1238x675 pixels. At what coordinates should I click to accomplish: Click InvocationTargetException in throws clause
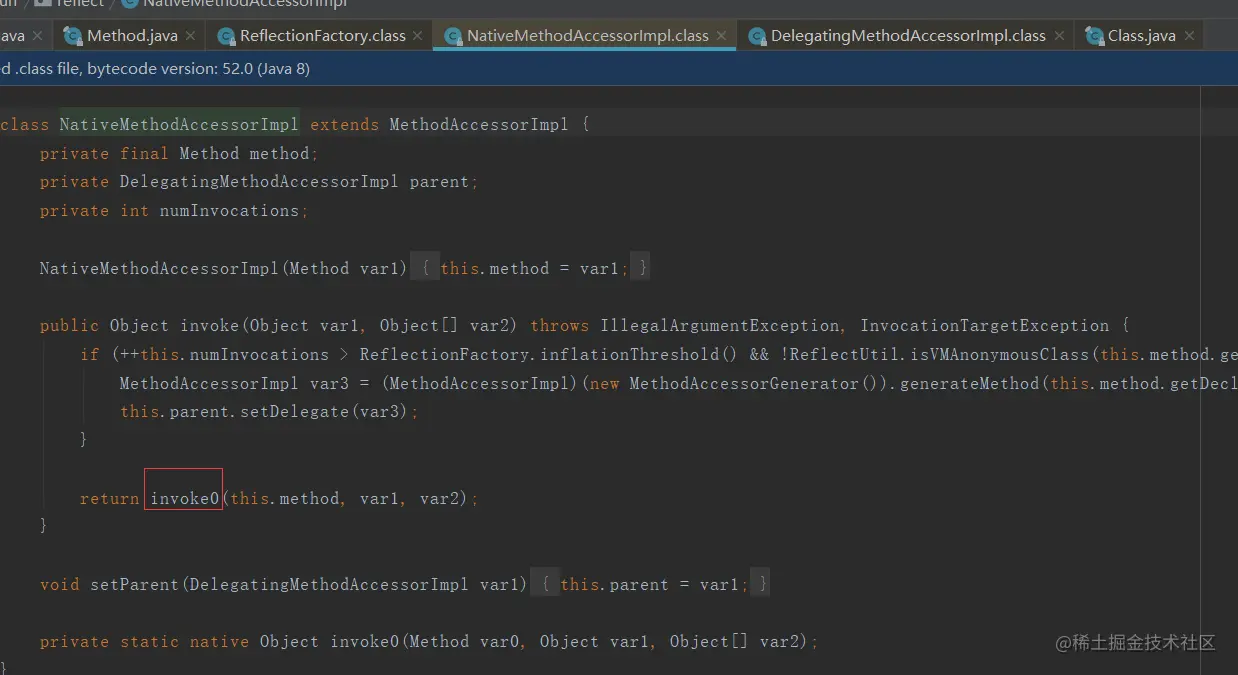(x=984, y=326)
